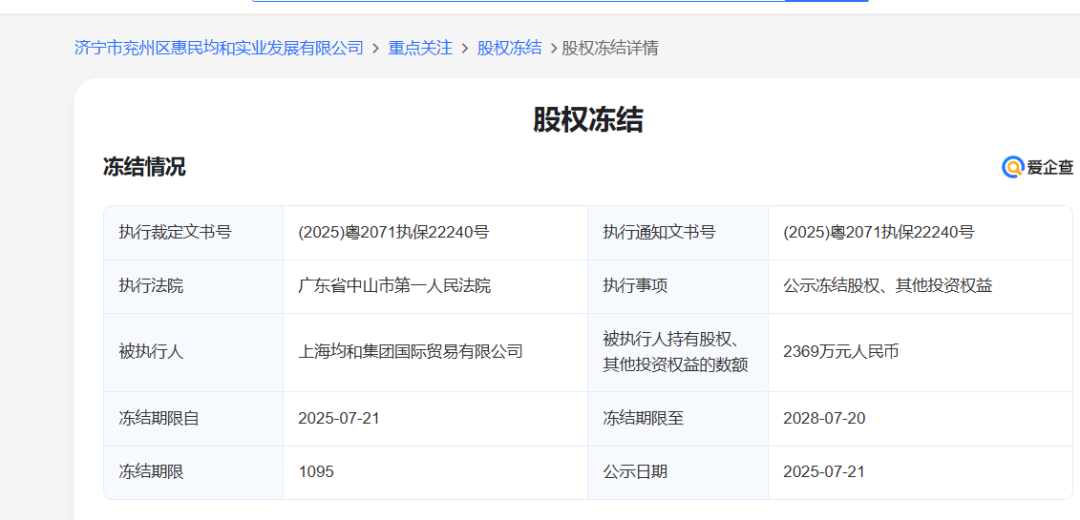This screenshot has height=520, width=1080.
Task: Click 广东省中山市第一人民法院 court name
Action: (395, 287)
